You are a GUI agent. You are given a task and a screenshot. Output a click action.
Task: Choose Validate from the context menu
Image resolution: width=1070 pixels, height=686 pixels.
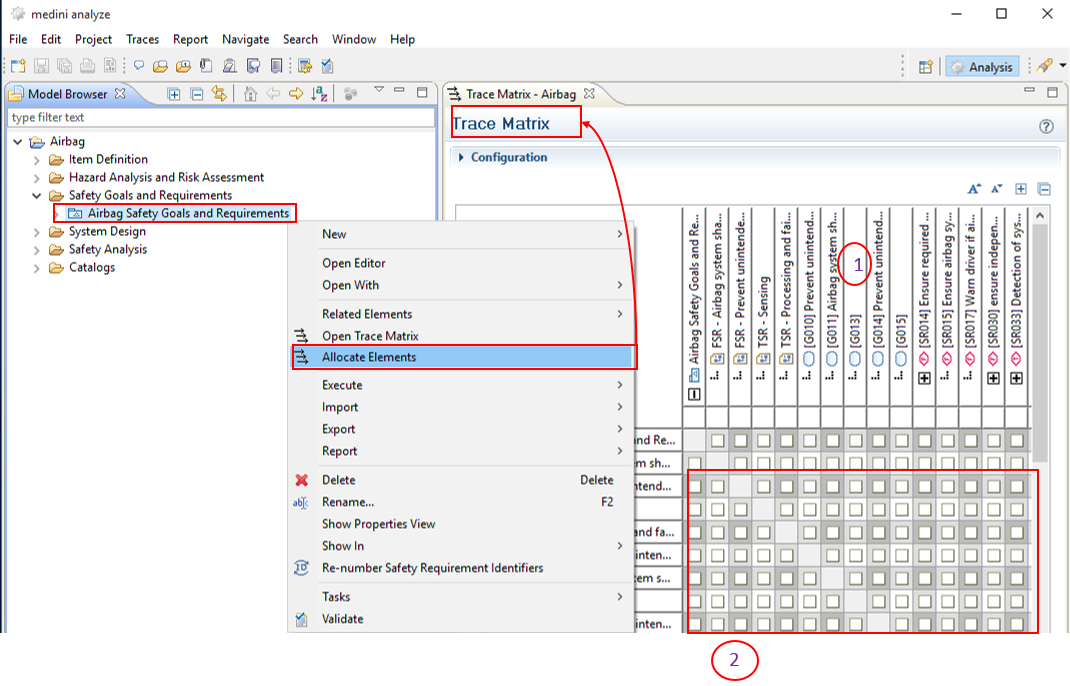click(x=342, y=619)
